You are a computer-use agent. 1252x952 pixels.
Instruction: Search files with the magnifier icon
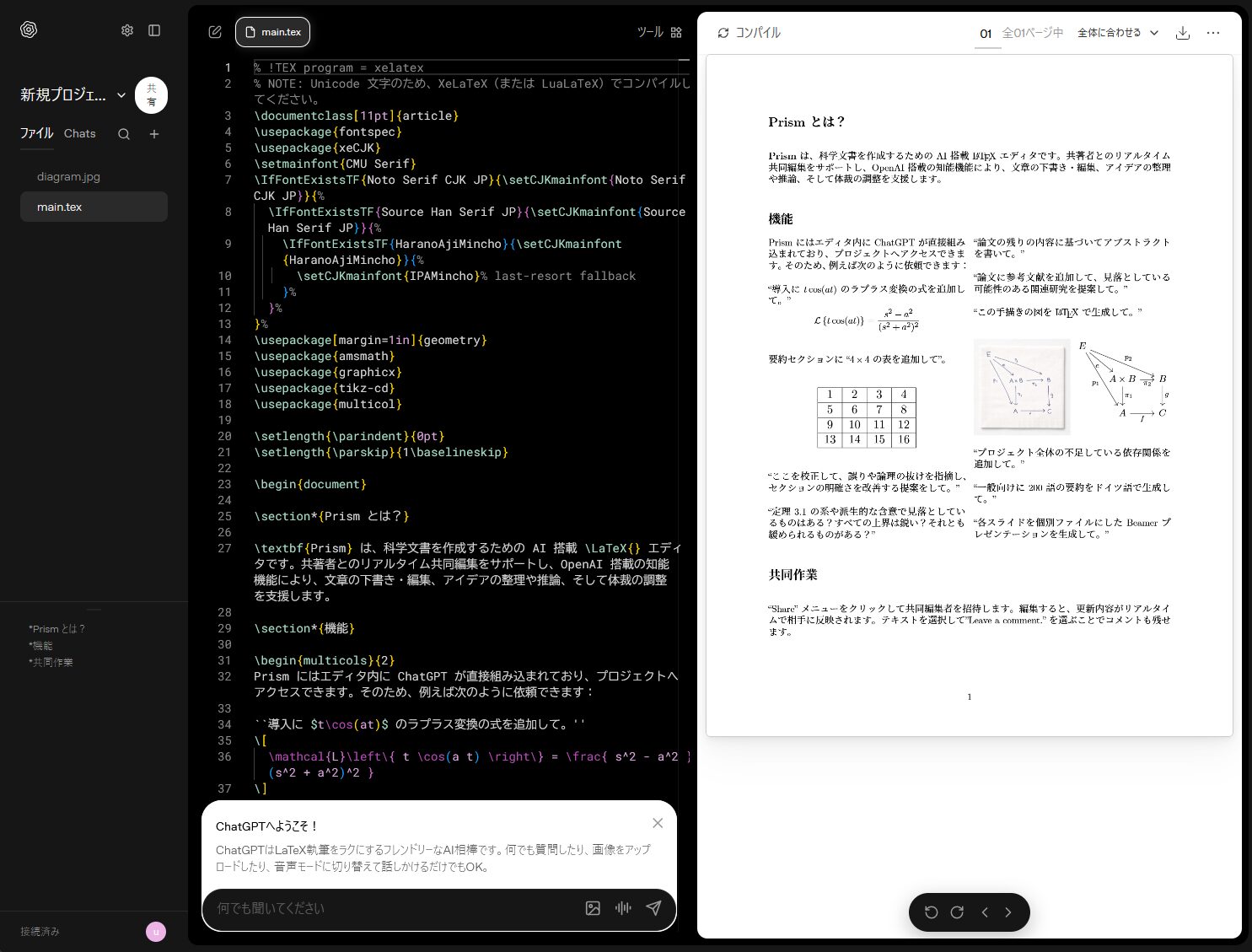123,134
